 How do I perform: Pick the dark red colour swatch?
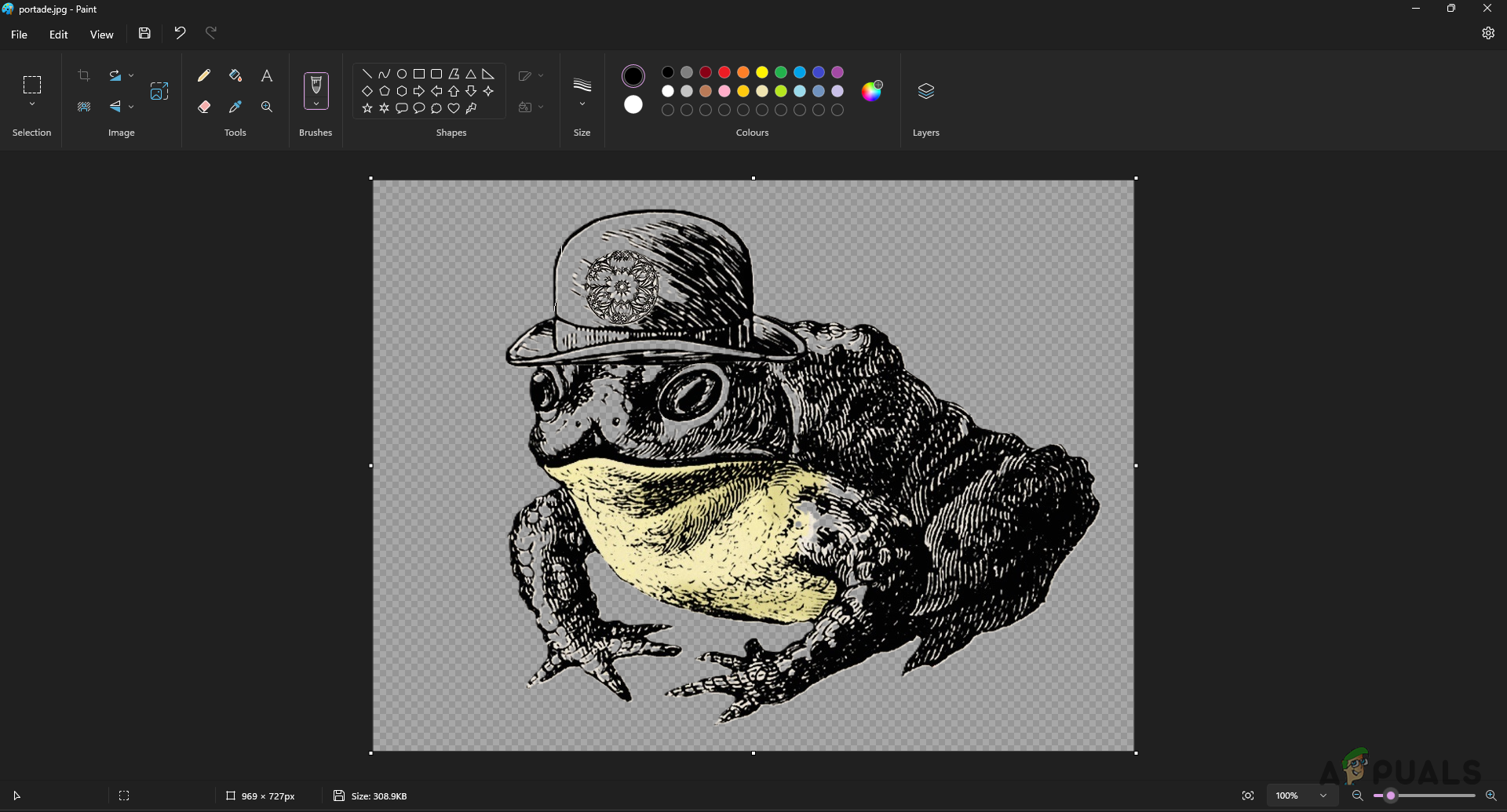[706, 72]
